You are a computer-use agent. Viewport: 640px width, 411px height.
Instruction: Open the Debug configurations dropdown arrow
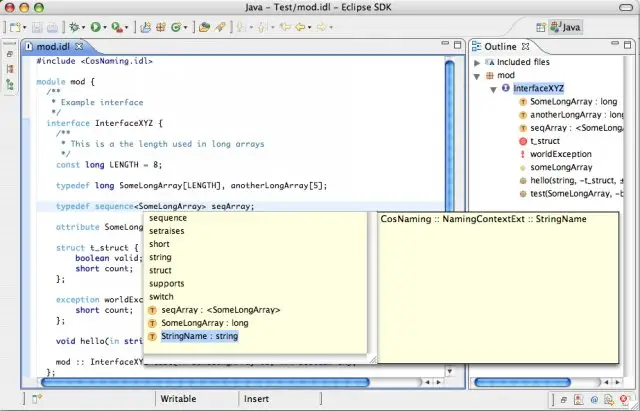[83, 28]
